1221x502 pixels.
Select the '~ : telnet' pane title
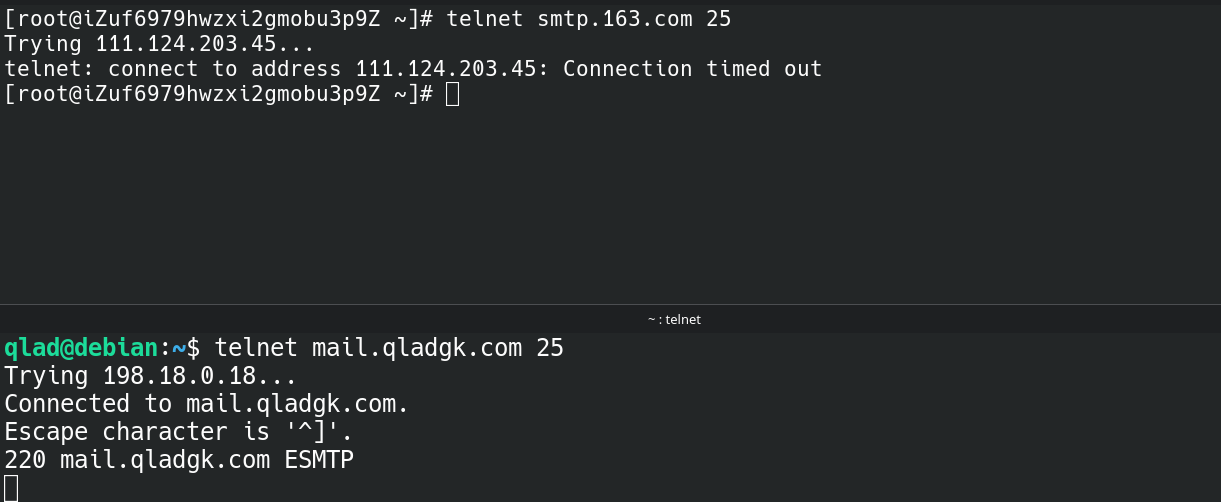pos(674,320)
